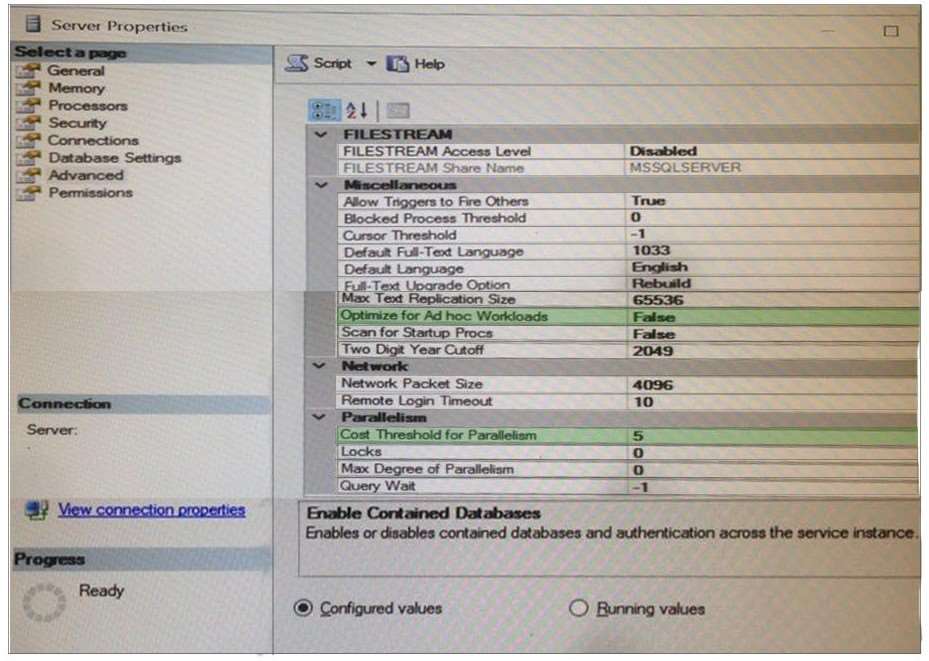Select the Running values radio button
The height and width of the screenshot is (661, 929).
tap(578, 608)
